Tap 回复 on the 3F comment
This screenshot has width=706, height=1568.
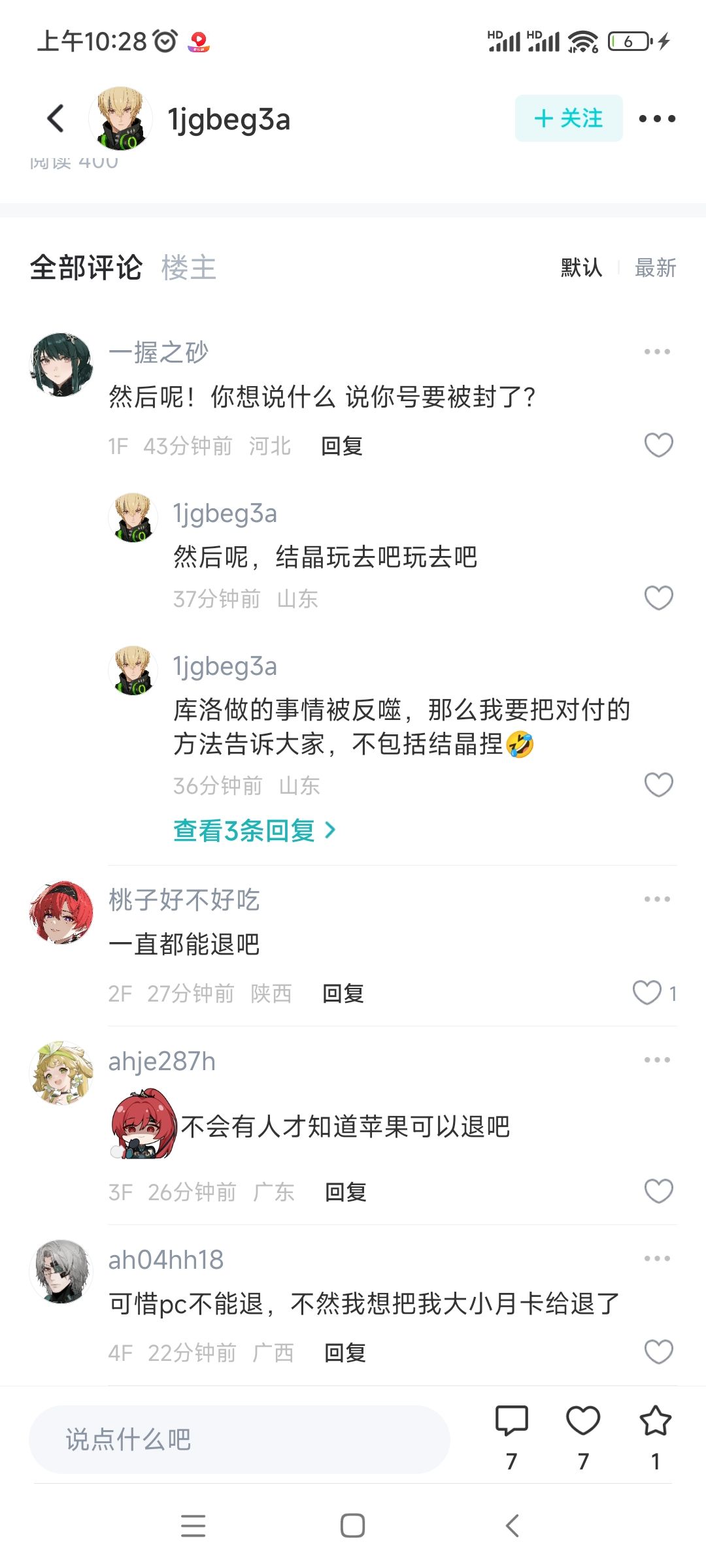coord(346,1192)
